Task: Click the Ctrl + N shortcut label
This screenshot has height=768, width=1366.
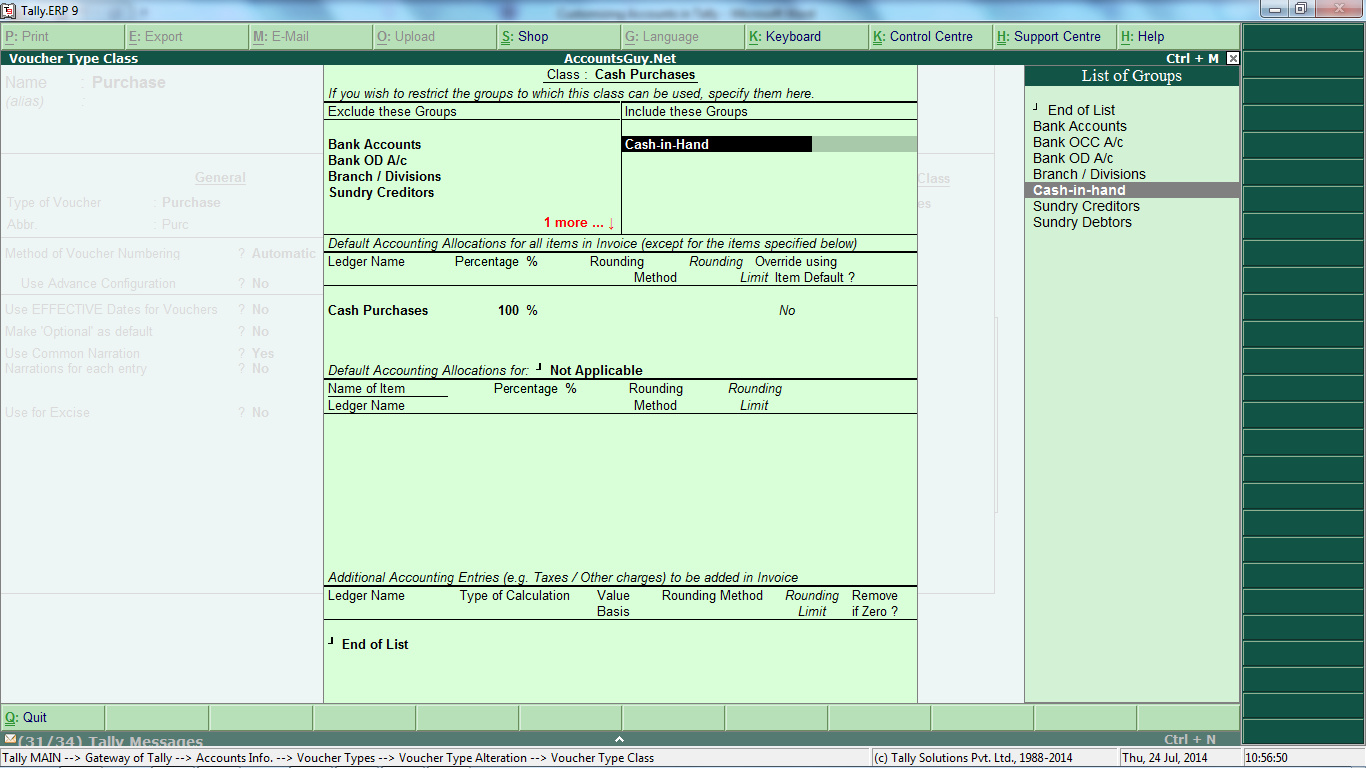Action: pos(1190,740)
